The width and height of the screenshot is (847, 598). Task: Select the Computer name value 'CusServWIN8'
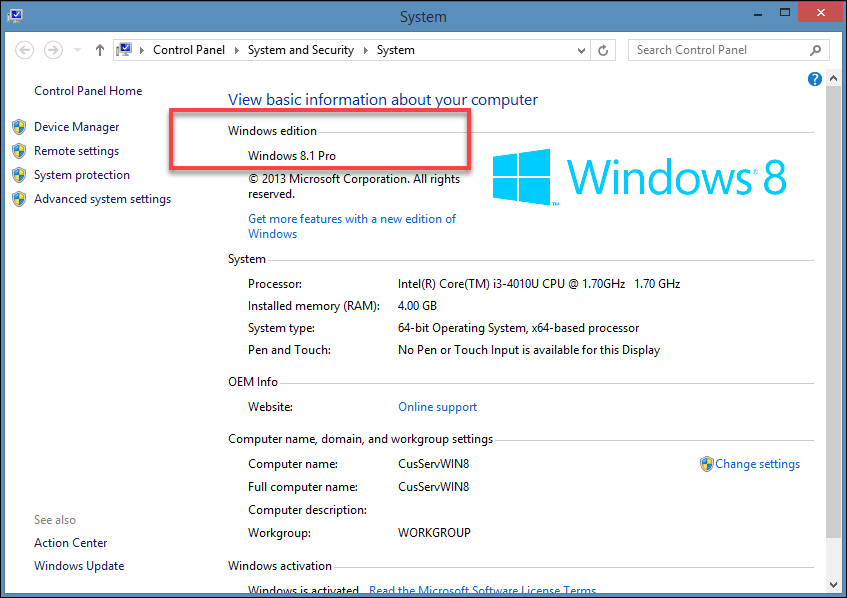(x=434, y=464)
